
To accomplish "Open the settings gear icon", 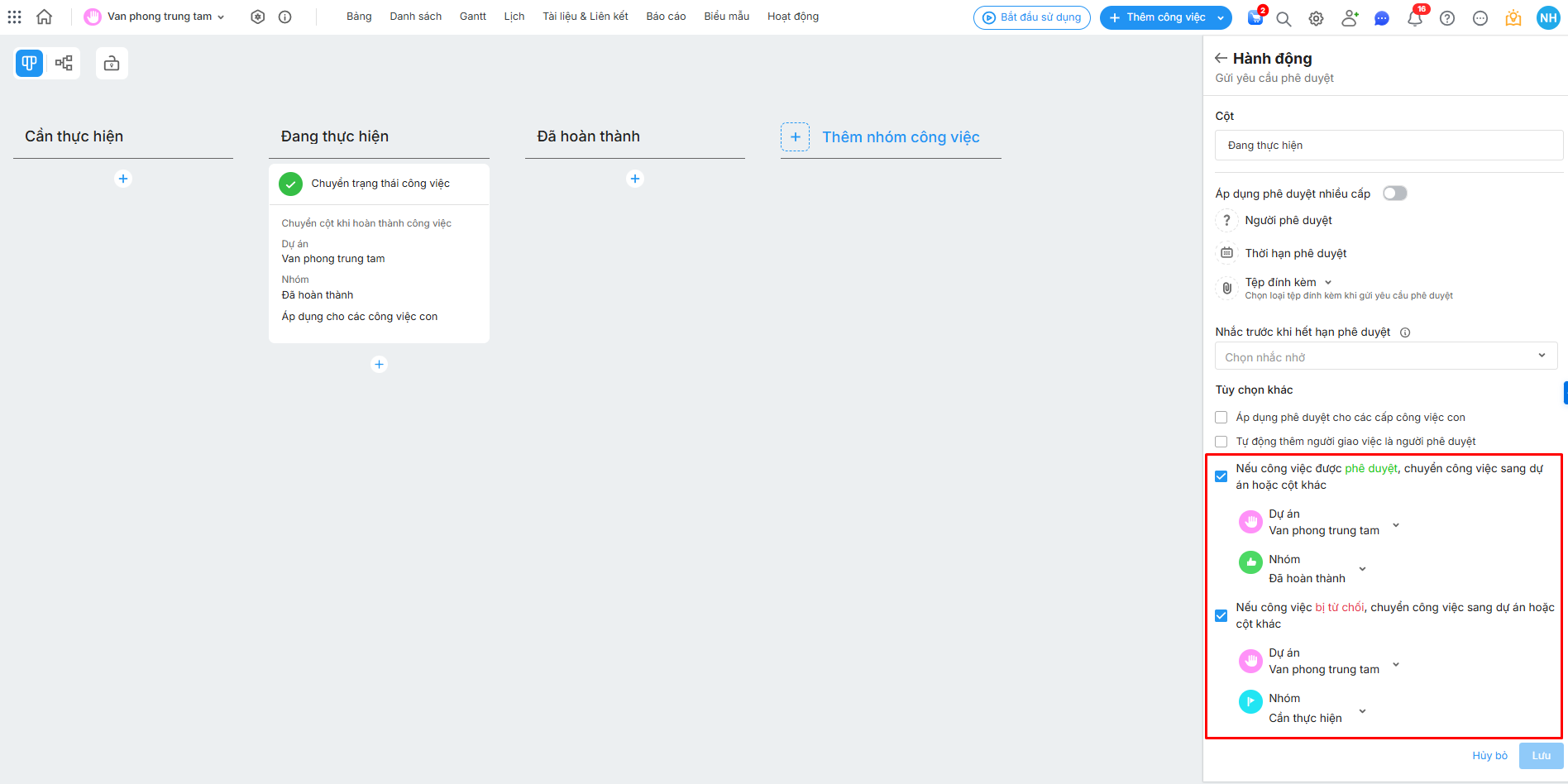I will pos(1317,18).
